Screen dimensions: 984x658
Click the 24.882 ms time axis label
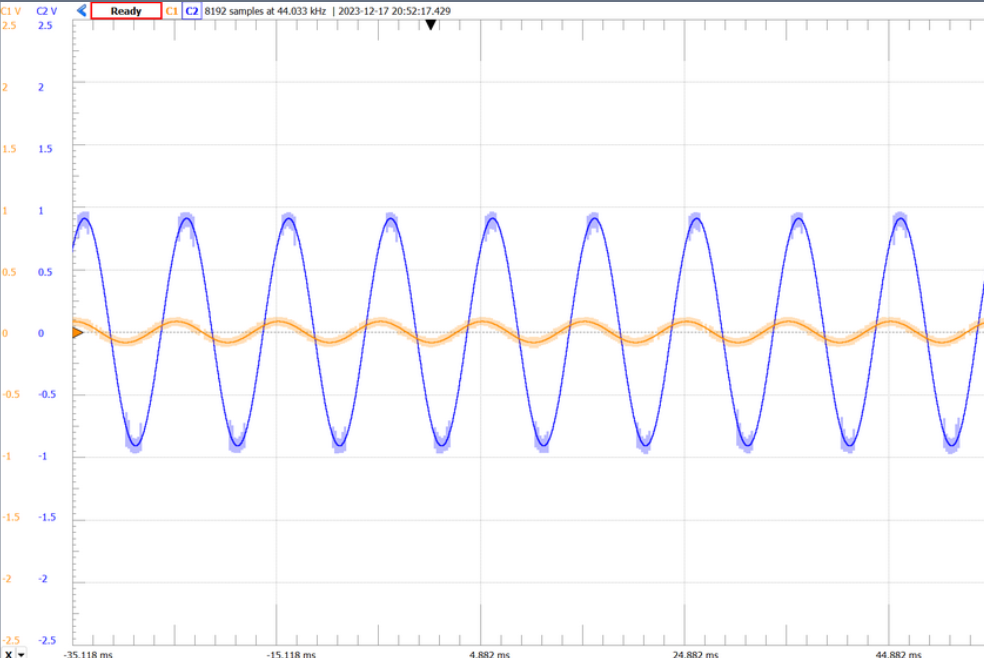coord(693,654)
